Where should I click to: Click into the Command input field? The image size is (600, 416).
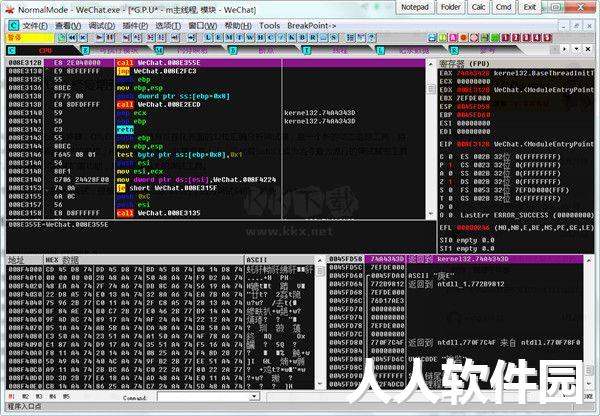coord(204,397)
